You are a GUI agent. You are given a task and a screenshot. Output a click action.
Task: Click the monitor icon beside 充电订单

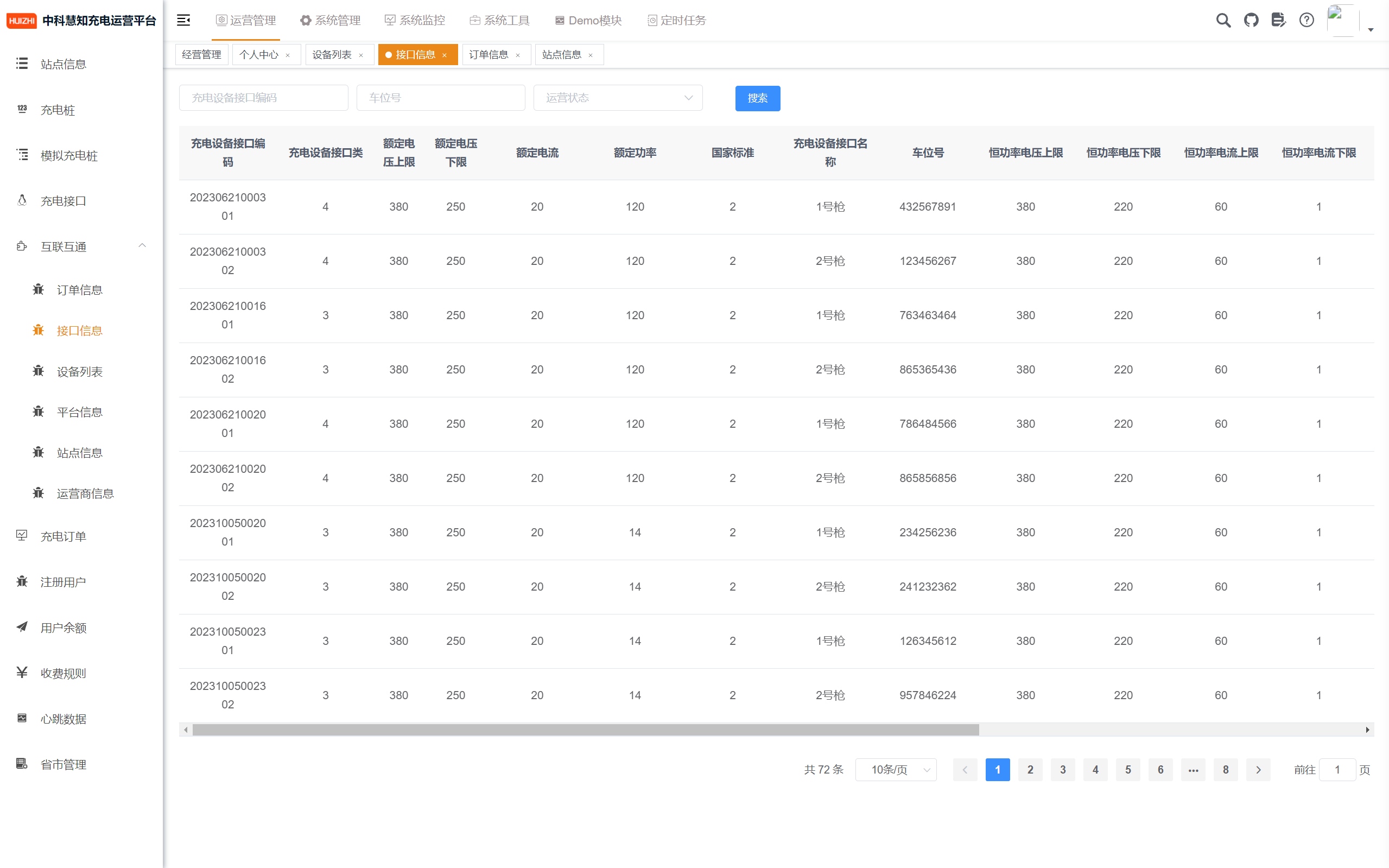pyautogui.click(x=22, y=536)
